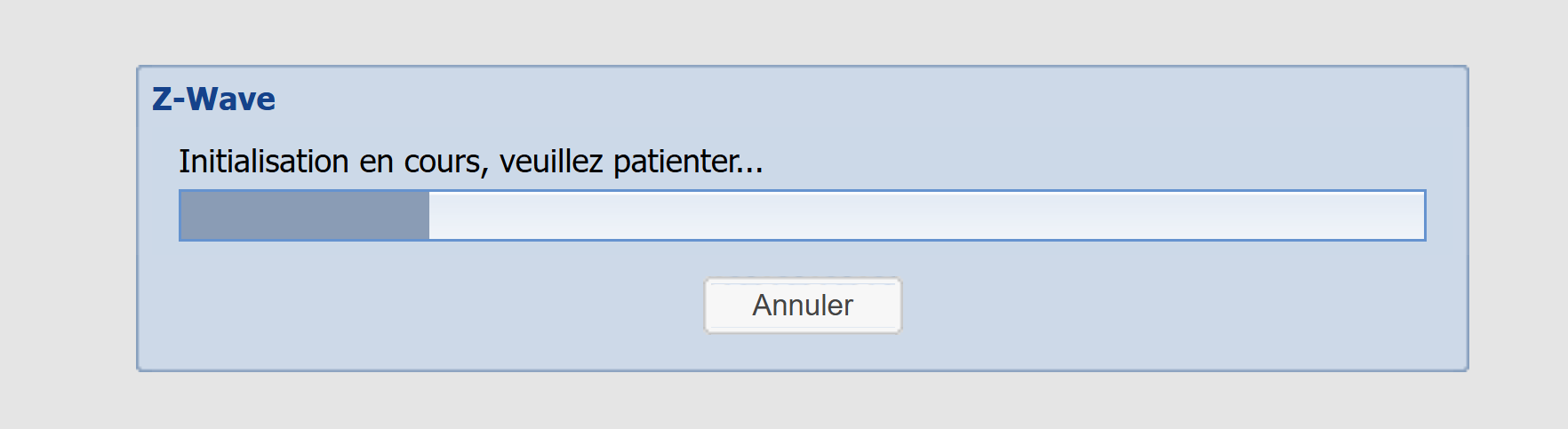Click the filled portion of the progress bar

tap(304, 215)
